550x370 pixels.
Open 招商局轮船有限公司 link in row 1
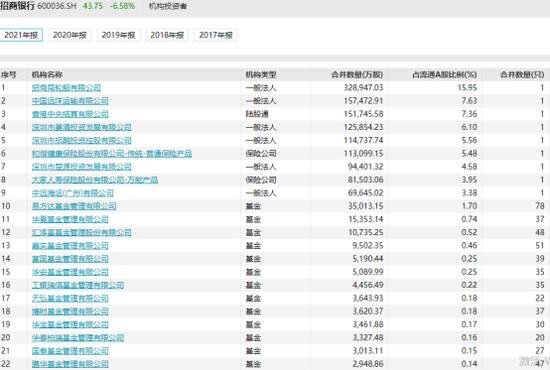(x=66, y=88)
